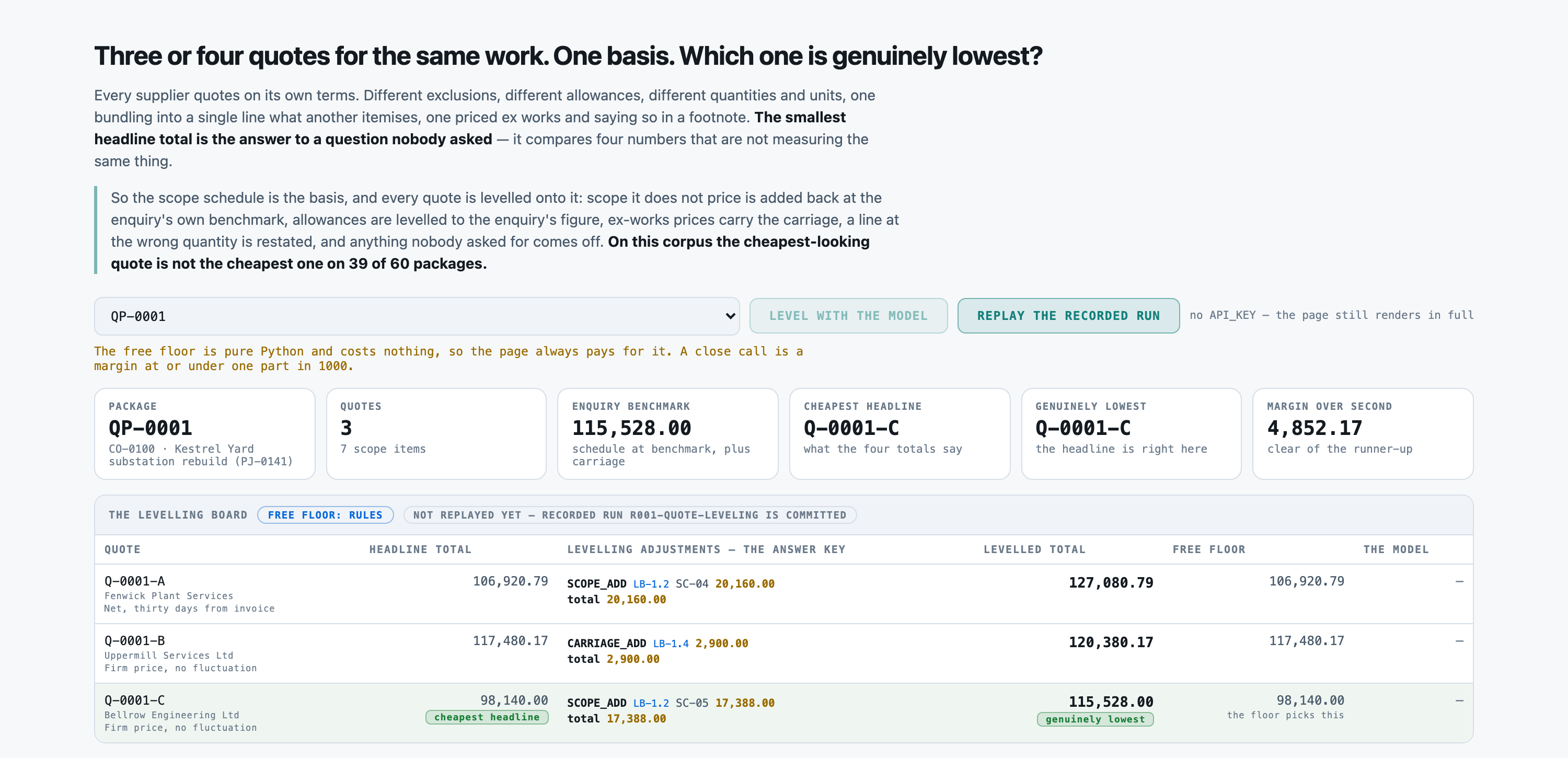Select the Free Floor: Rules badge
The width and height of the screenshot is (1568, 758).
click(x=325, y=515)
